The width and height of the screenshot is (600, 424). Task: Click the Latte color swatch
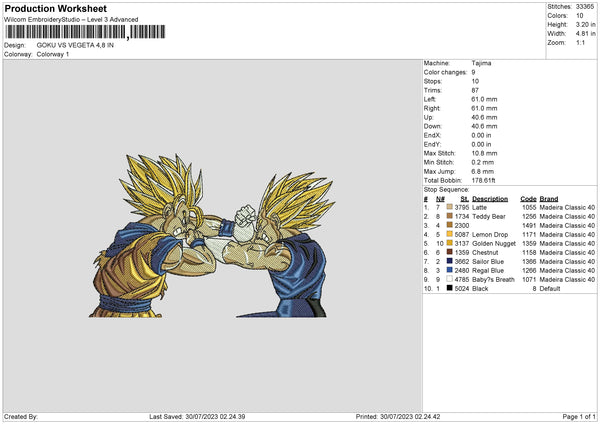pos(449,207)
